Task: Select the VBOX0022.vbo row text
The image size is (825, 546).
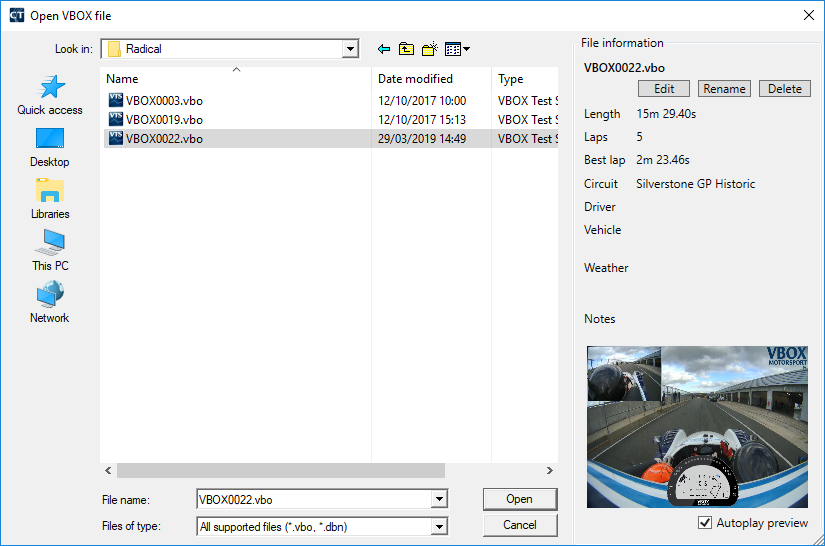Action: 164,138
